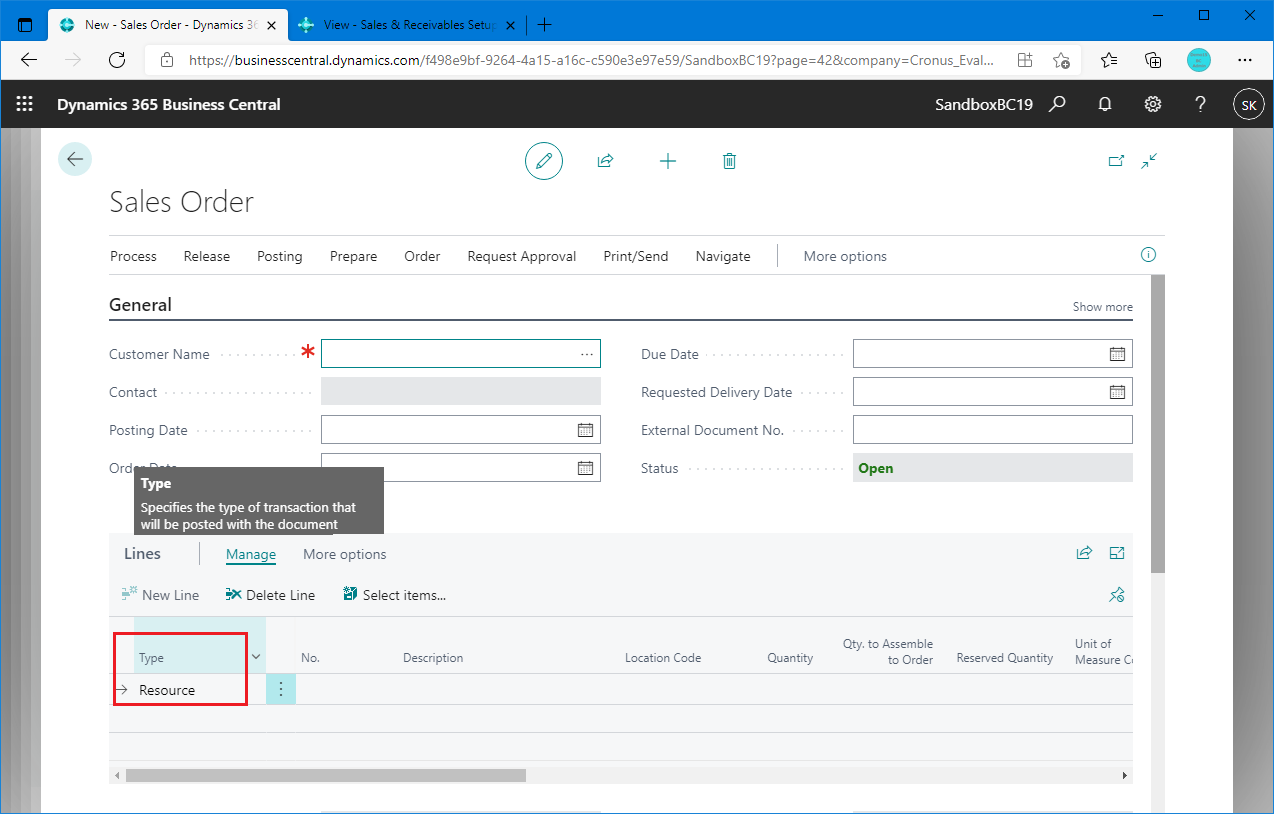Share the sales order using the share icon
Image resolution: width=1274 pixels, height=814 pixels.
[605, 161]
